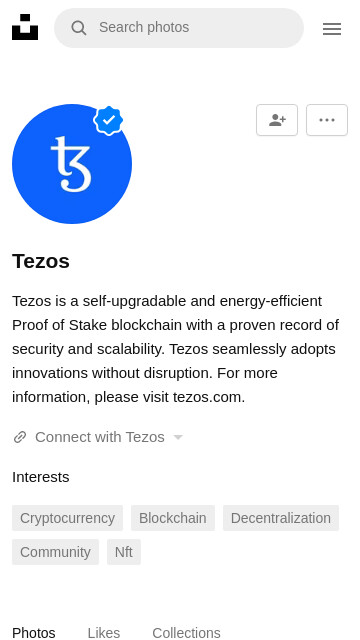Screen dimensions: 360x640
Task: Open the Unsplash home logo
Action: (25, 27)
